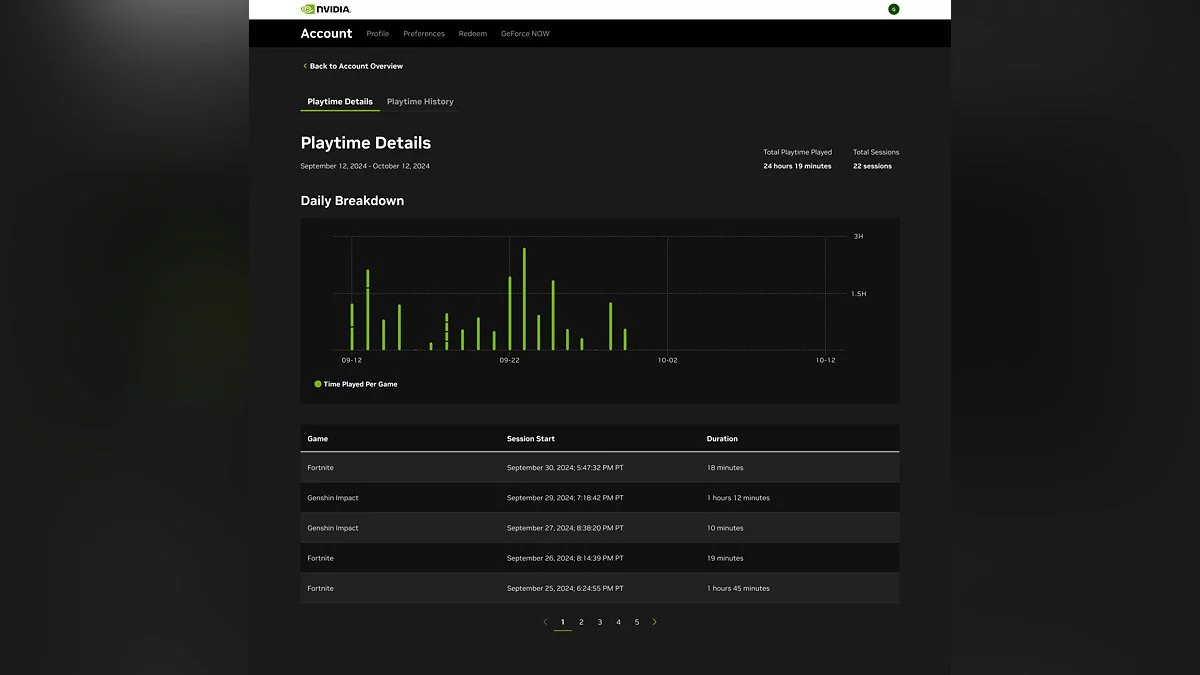The height and width of the screenshot is (675, 1200).
Task: Open the GeForce NOW menu item
Action: coord(525,34)
